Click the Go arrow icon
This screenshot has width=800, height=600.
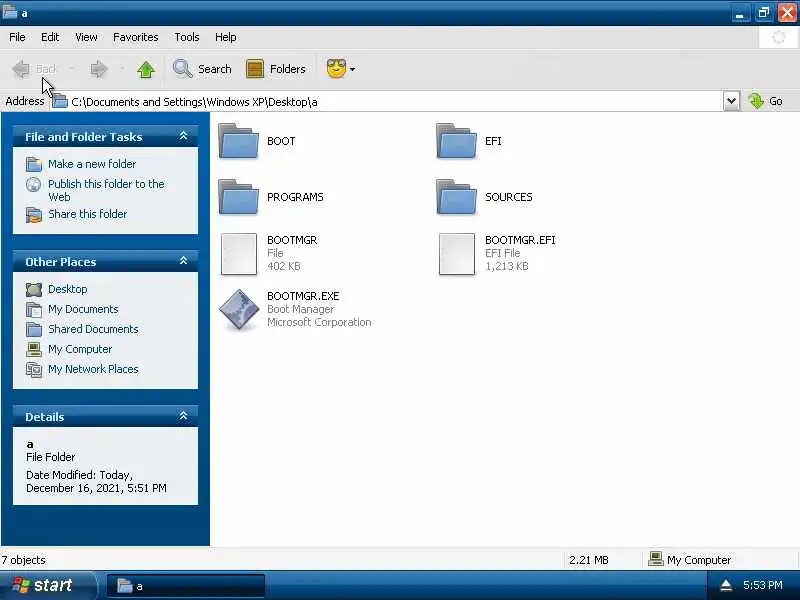pos(756,101)
